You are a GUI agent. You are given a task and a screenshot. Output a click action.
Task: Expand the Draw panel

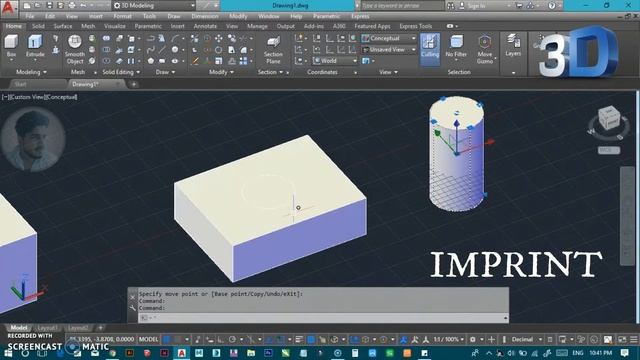click(165, 72)
